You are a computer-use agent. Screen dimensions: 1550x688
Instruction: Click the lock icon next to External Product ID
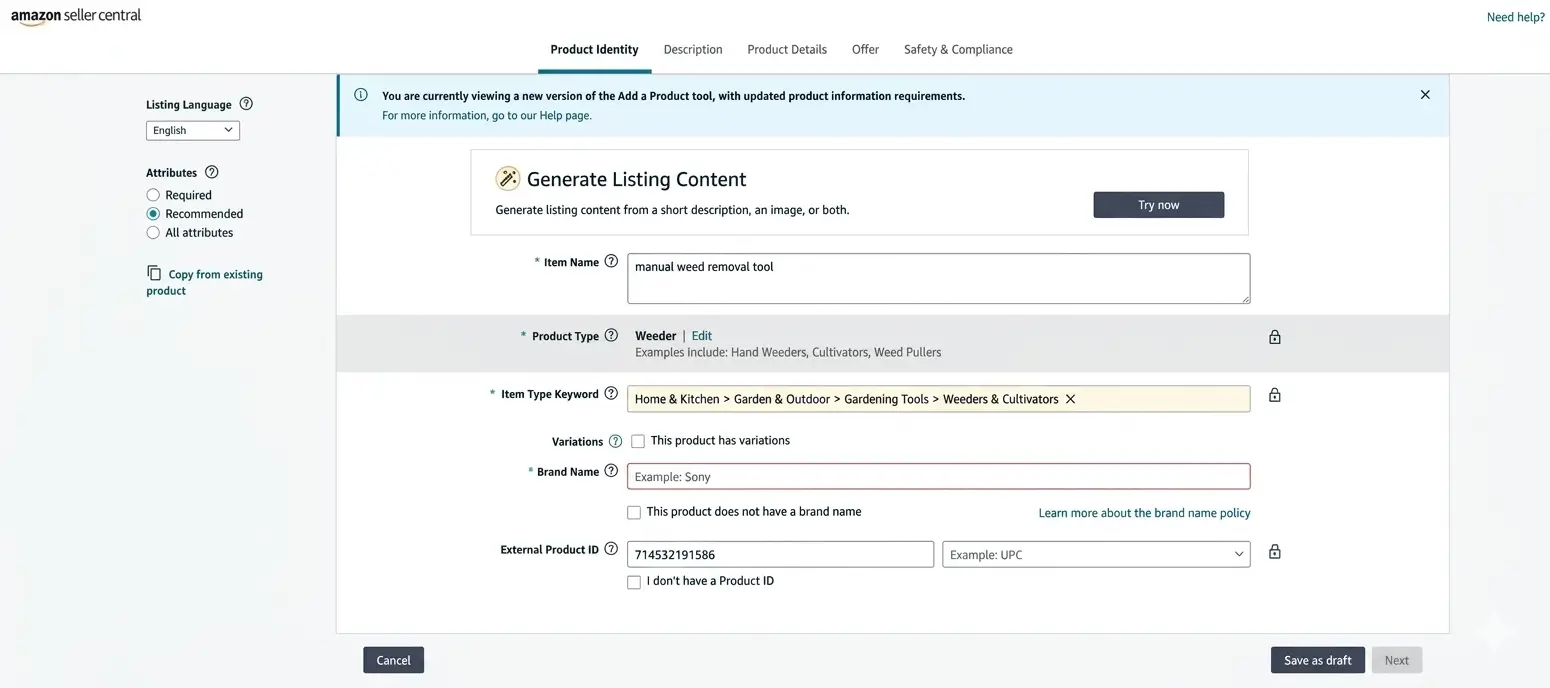[x=1274, y=551]
